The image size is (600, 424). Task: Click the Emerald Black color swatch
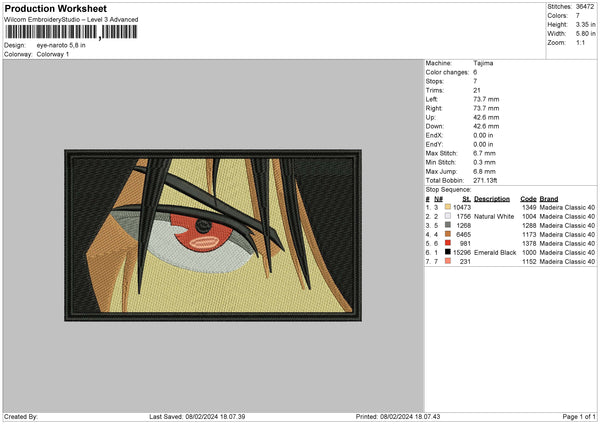click(x=448, y=252)
